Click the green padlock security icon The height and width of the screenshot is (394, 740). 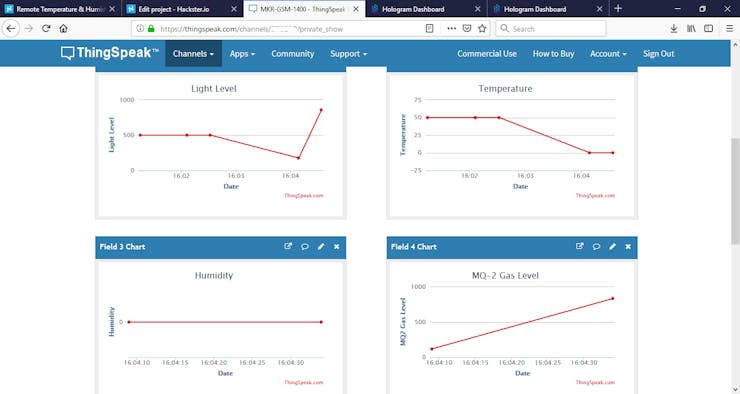[151, 29]
